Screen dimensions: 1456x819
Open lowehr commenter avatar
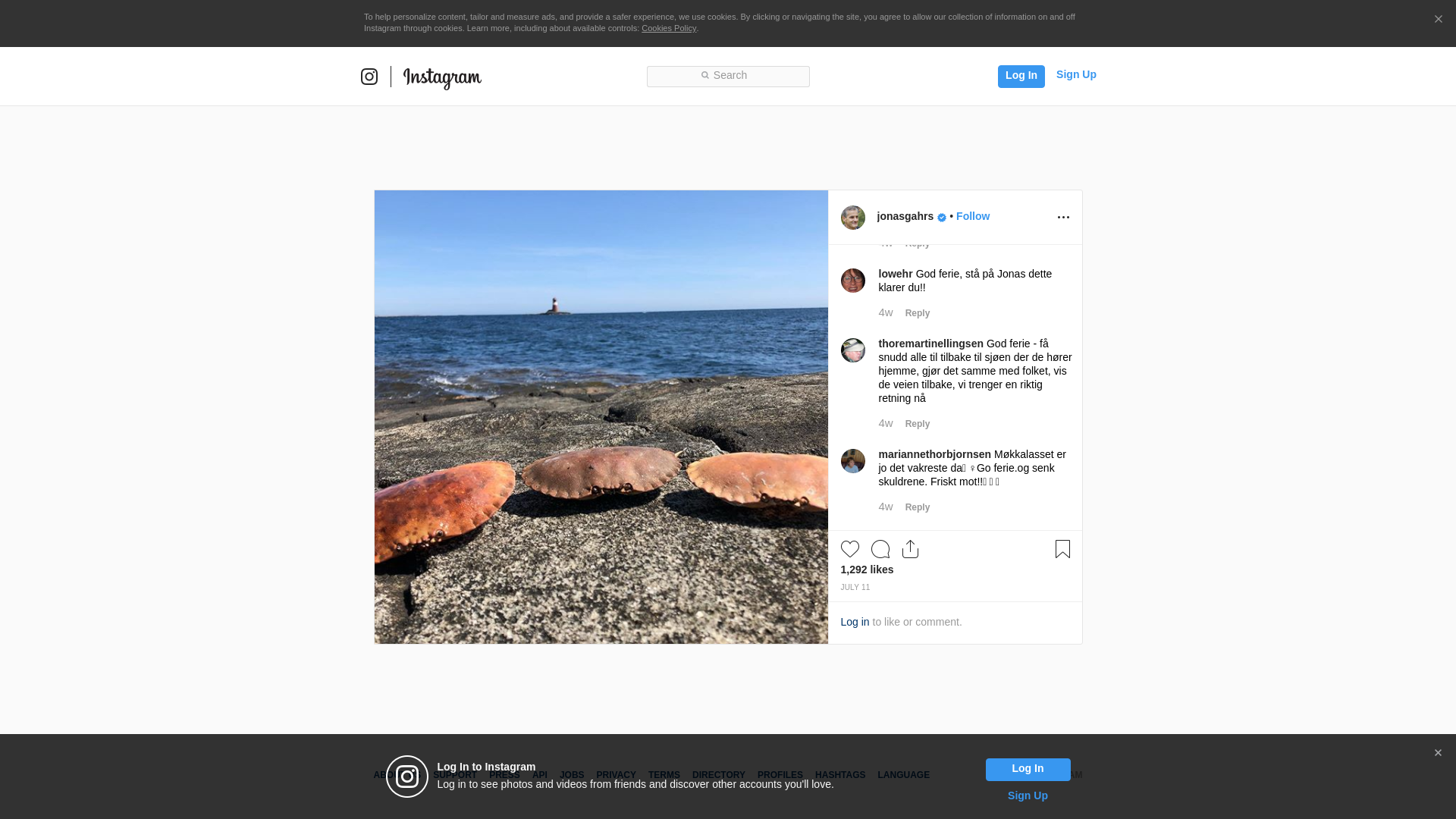[853, 281]
